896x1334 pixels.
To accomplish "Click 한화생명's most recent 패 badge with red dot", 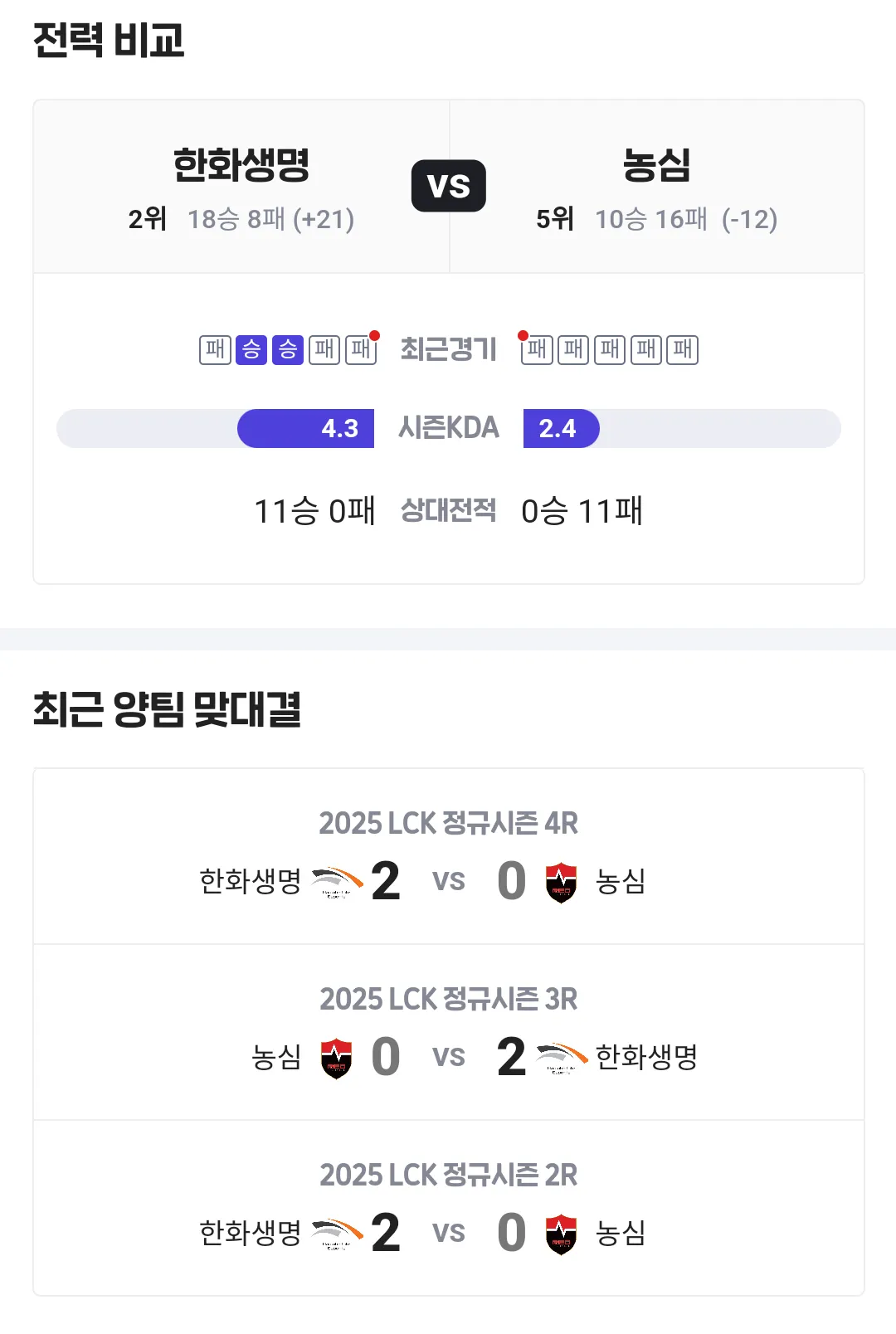I will click(361, 349).
